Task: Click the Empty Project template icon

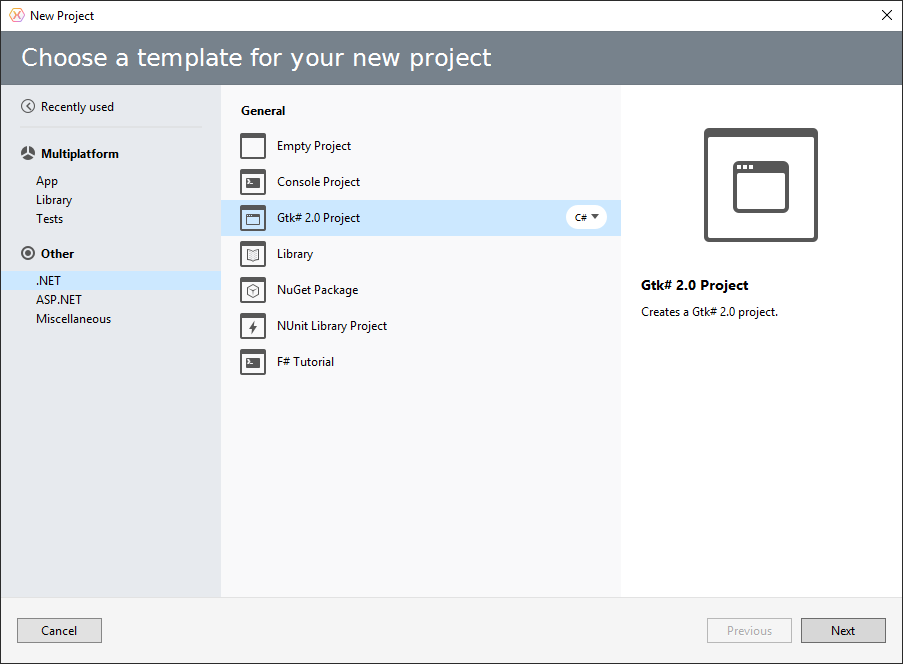Action: [253, 146]
